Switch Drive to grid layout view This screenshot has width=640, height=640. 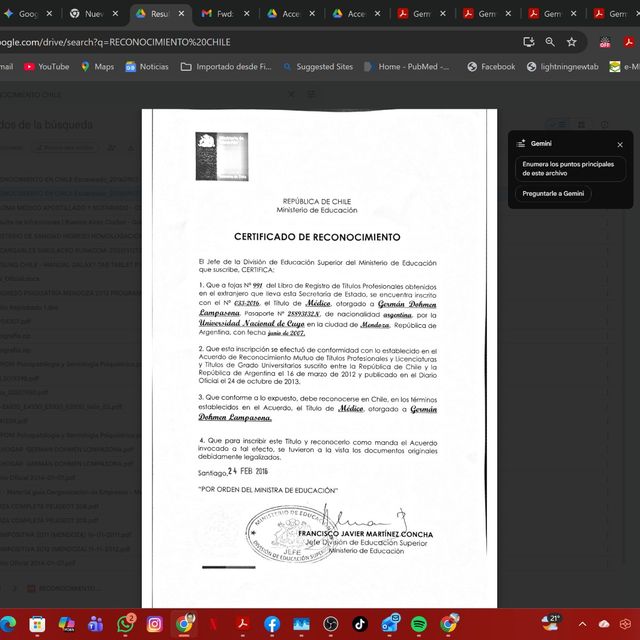581,124
